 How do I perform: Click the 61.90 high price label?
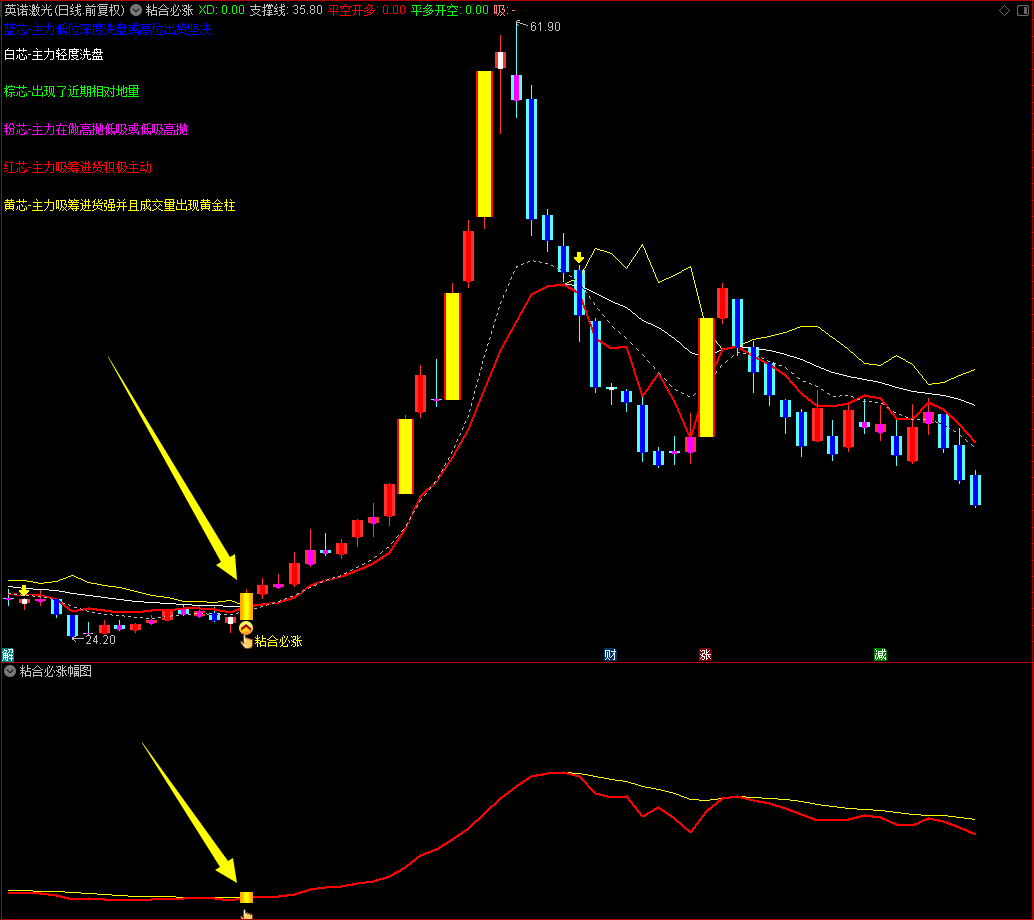pos(545,27)
